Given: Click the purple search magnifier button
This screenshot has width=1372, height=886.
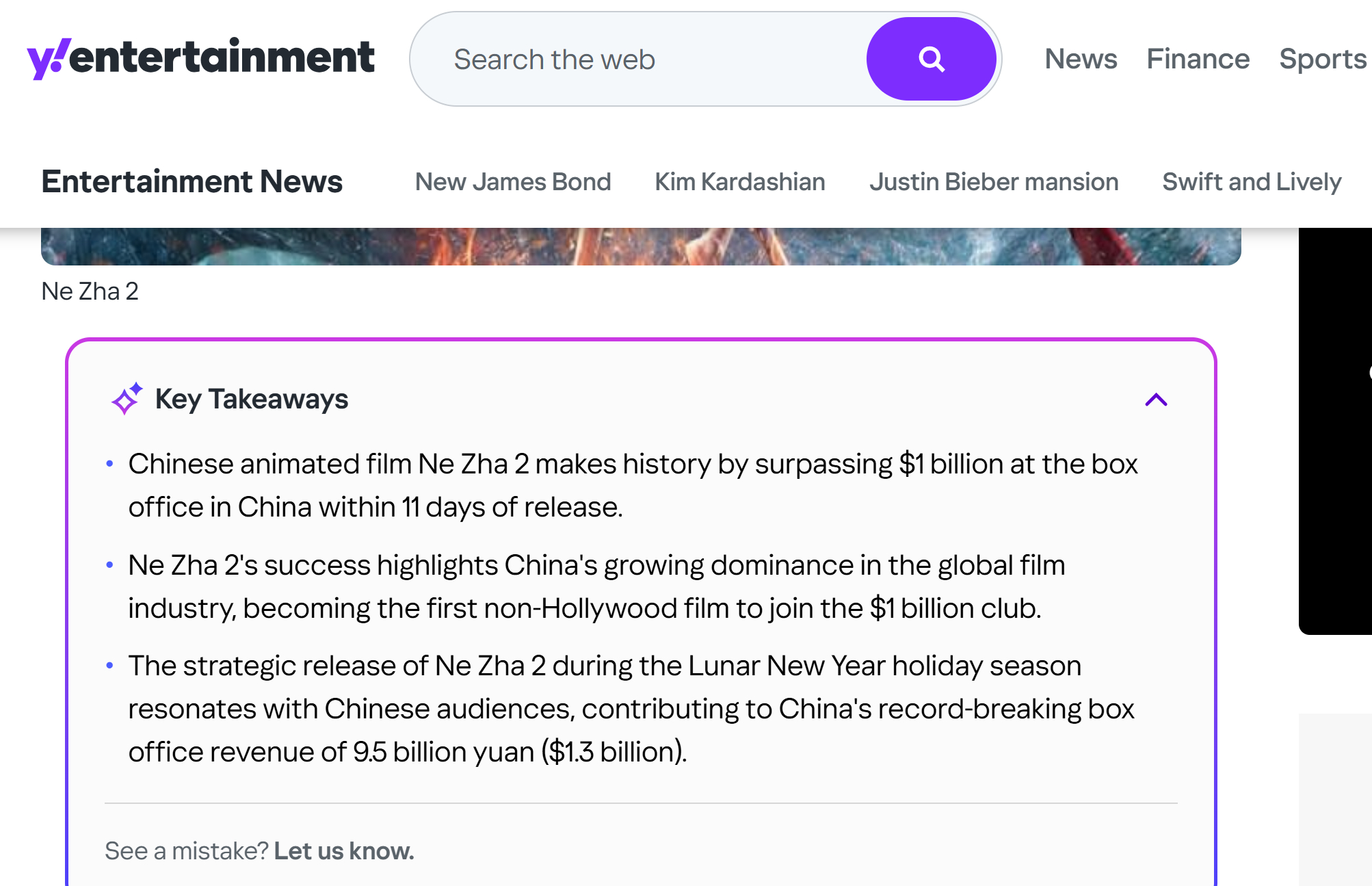Looking at the screenshot, I should point(931,60).
